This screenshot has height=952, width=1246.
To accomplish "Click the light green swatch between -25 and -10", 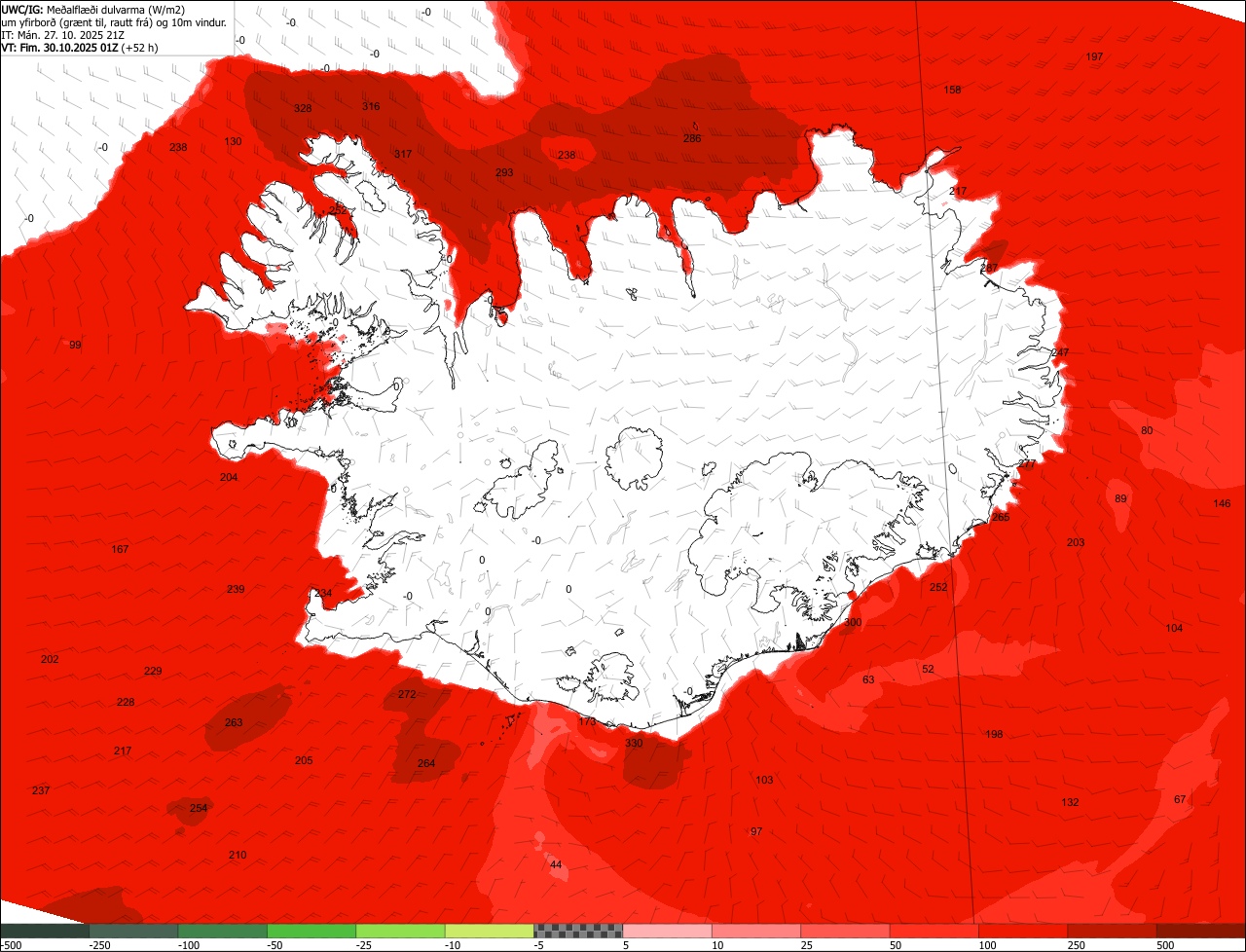I will 400,931.
